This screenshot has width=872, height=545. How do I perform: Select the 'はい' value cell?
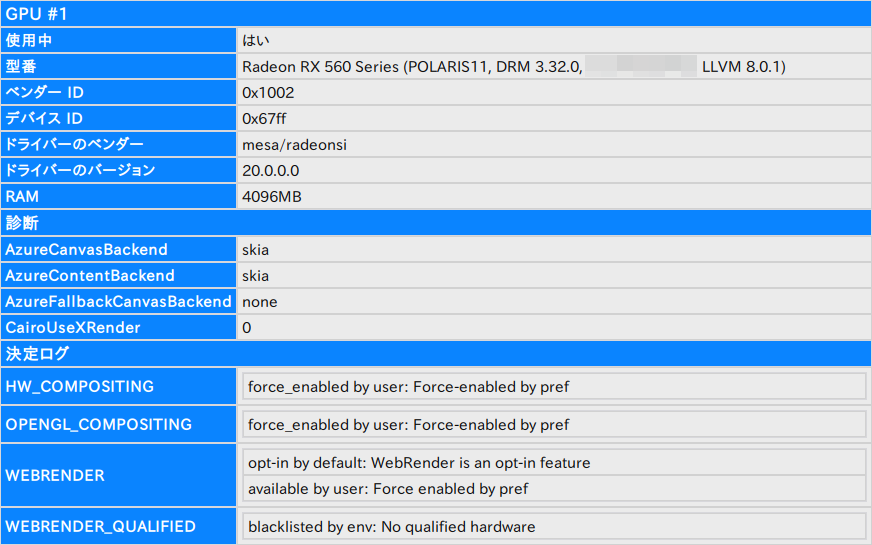pyautogui.click(x=554, y=40)
